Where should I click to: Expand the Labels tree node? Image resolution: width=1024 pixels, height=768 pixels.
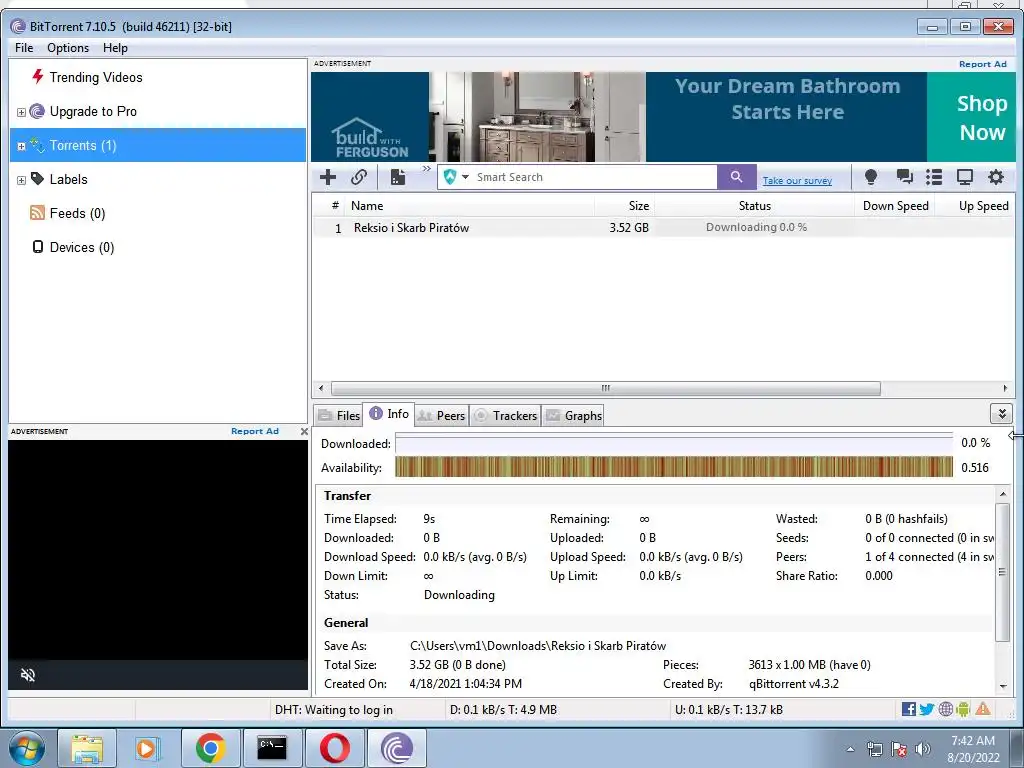click(x=21, y=180)
